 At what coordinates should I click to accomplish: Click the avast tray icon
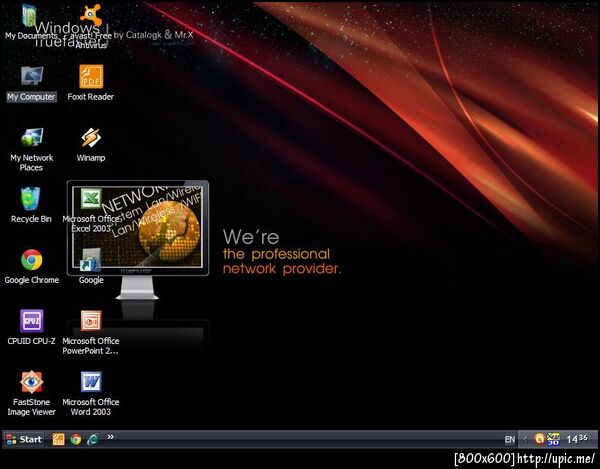[x=539, y=439]
